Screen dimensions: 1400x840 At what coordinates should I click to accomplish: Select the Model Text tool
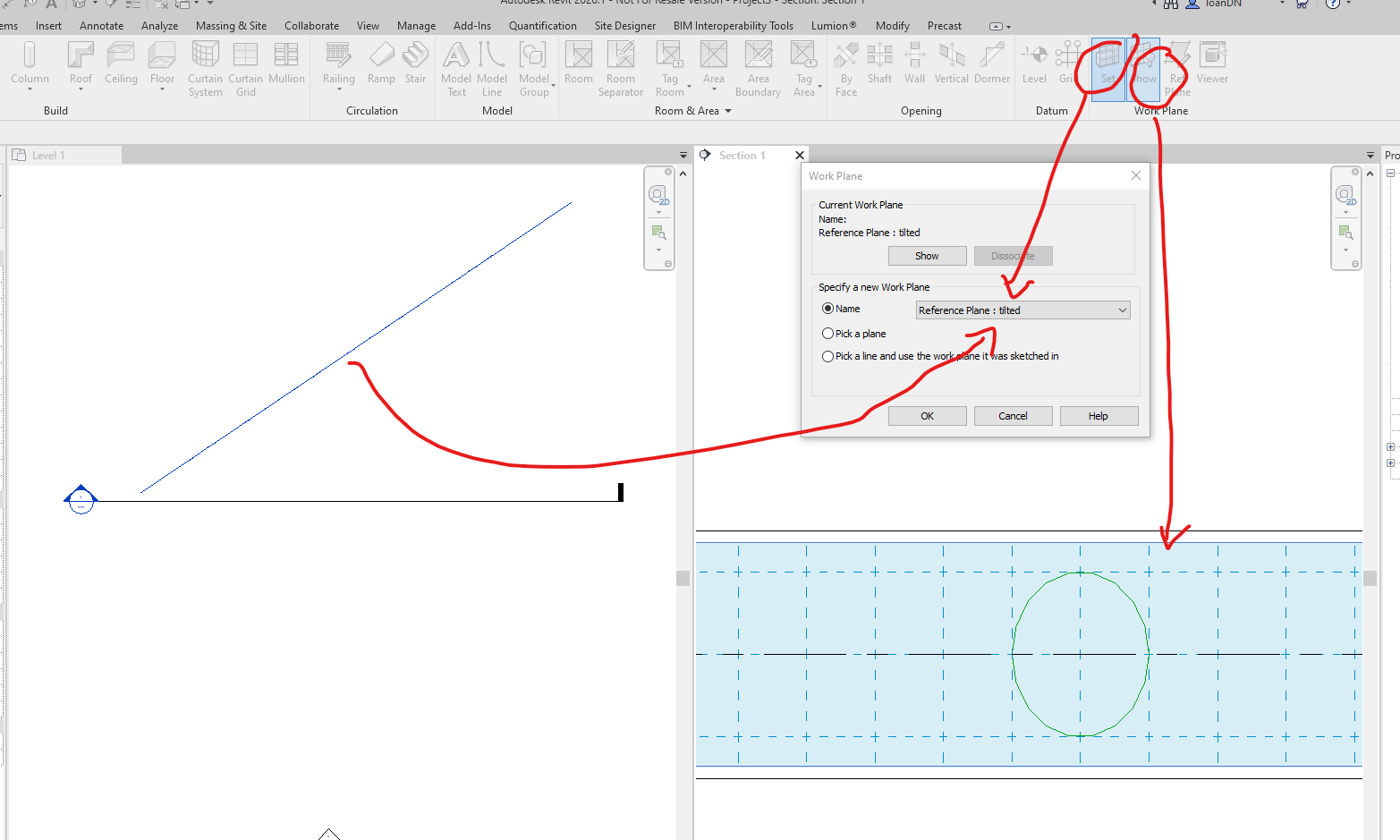click(x=456, y=69)
